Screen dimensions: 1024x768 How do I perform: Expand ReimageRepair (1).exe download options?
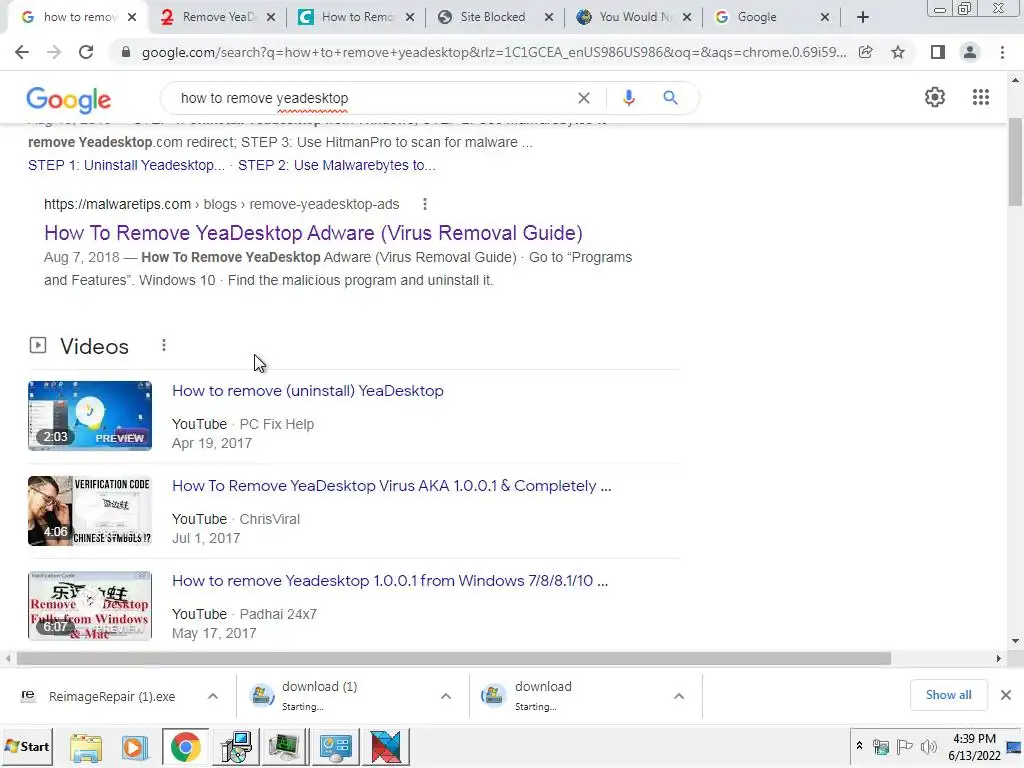coord(213,696)
